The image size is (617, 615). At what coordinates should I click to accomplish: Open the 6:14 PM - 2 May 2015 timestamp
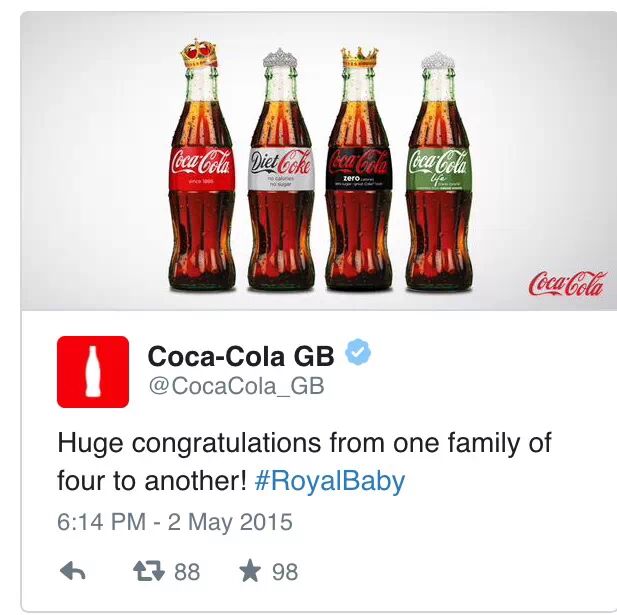(174, 523)
